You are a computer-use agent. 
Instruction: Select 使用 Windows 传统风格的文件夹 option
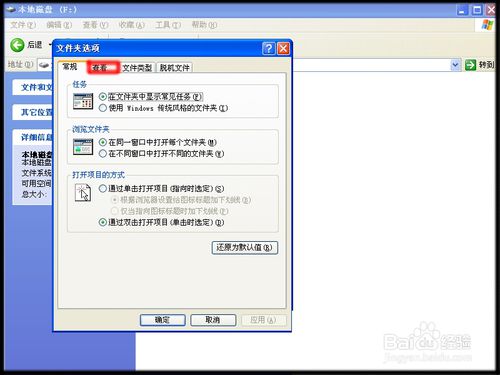(163, 108)
